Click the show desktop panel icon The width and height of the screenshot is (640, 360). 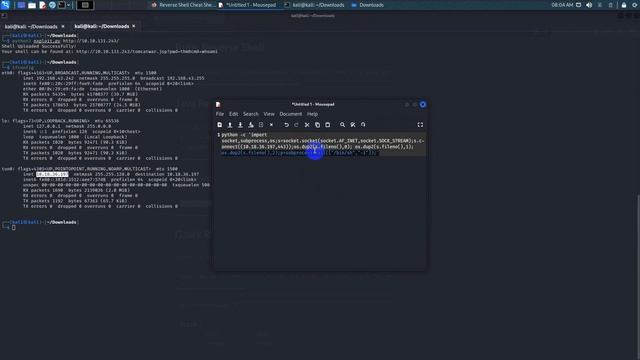pos(21,5)
